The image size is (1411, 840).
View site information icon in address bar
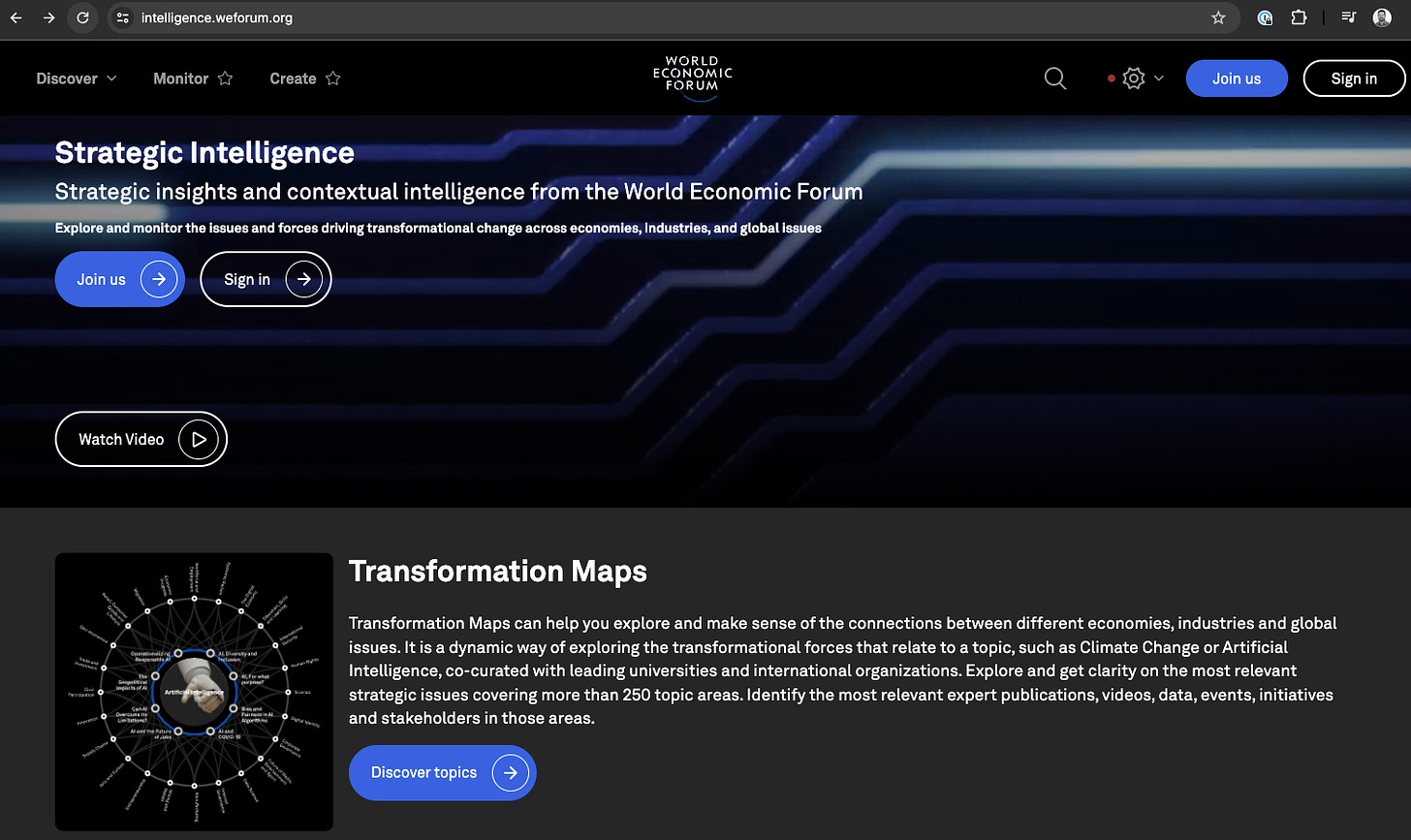122,17
